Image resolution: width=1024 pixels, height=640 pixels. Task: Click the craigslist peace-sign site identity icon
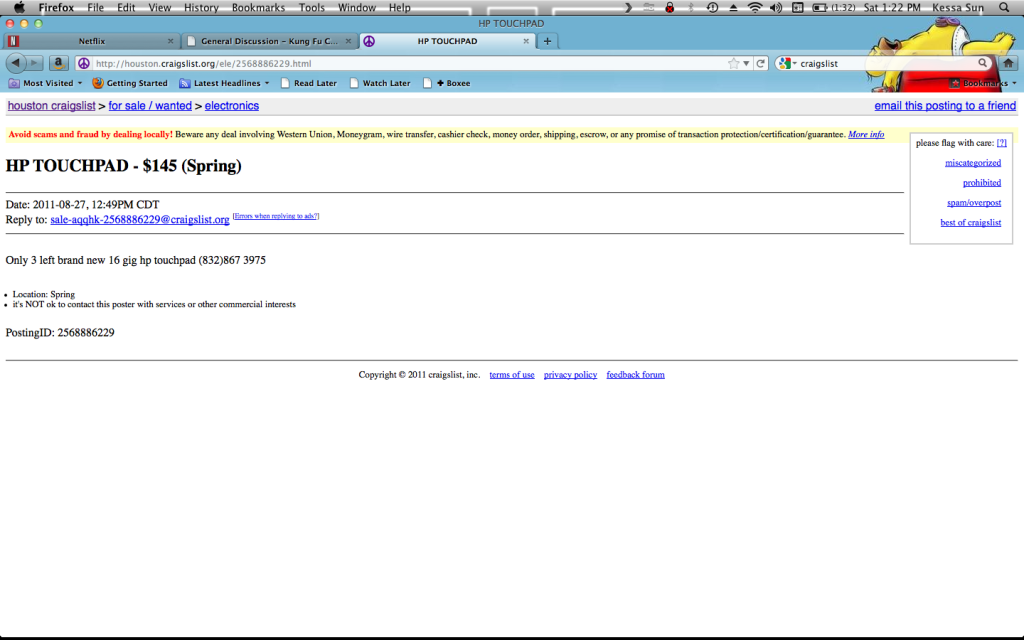84,63
